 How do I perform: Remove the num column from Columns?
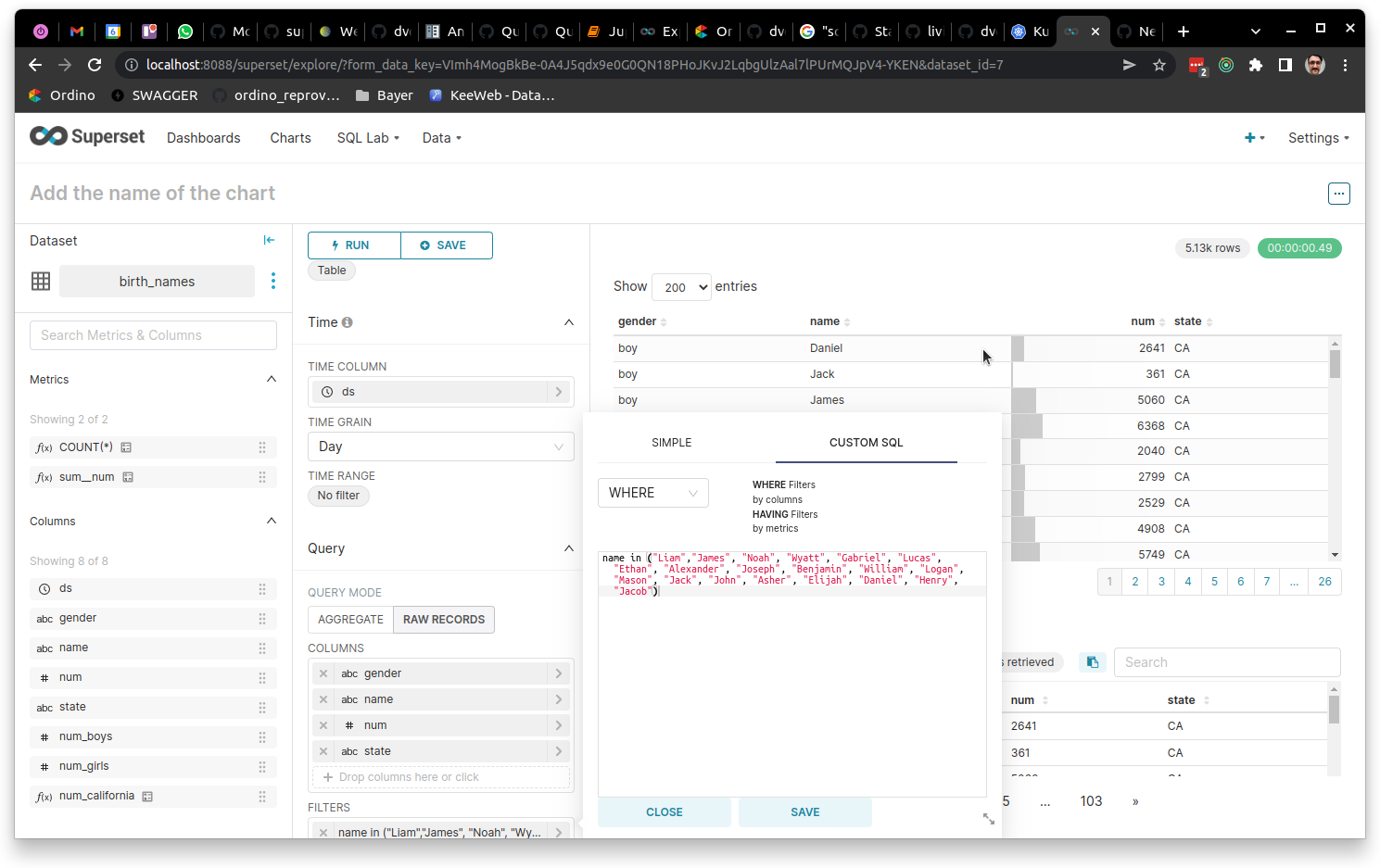323,725
